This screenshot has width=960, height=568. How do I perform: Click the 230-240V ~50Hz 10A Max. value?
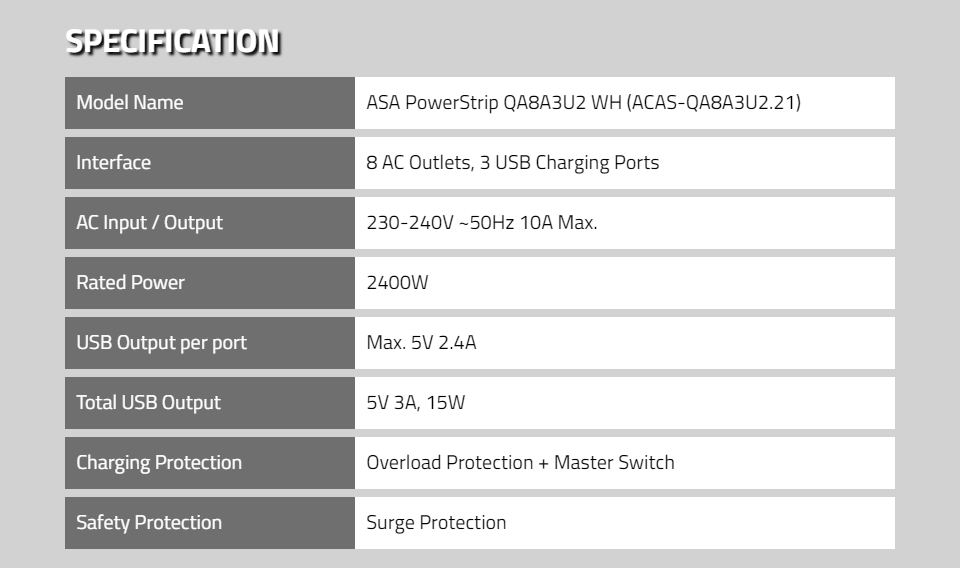click(482, 222)
